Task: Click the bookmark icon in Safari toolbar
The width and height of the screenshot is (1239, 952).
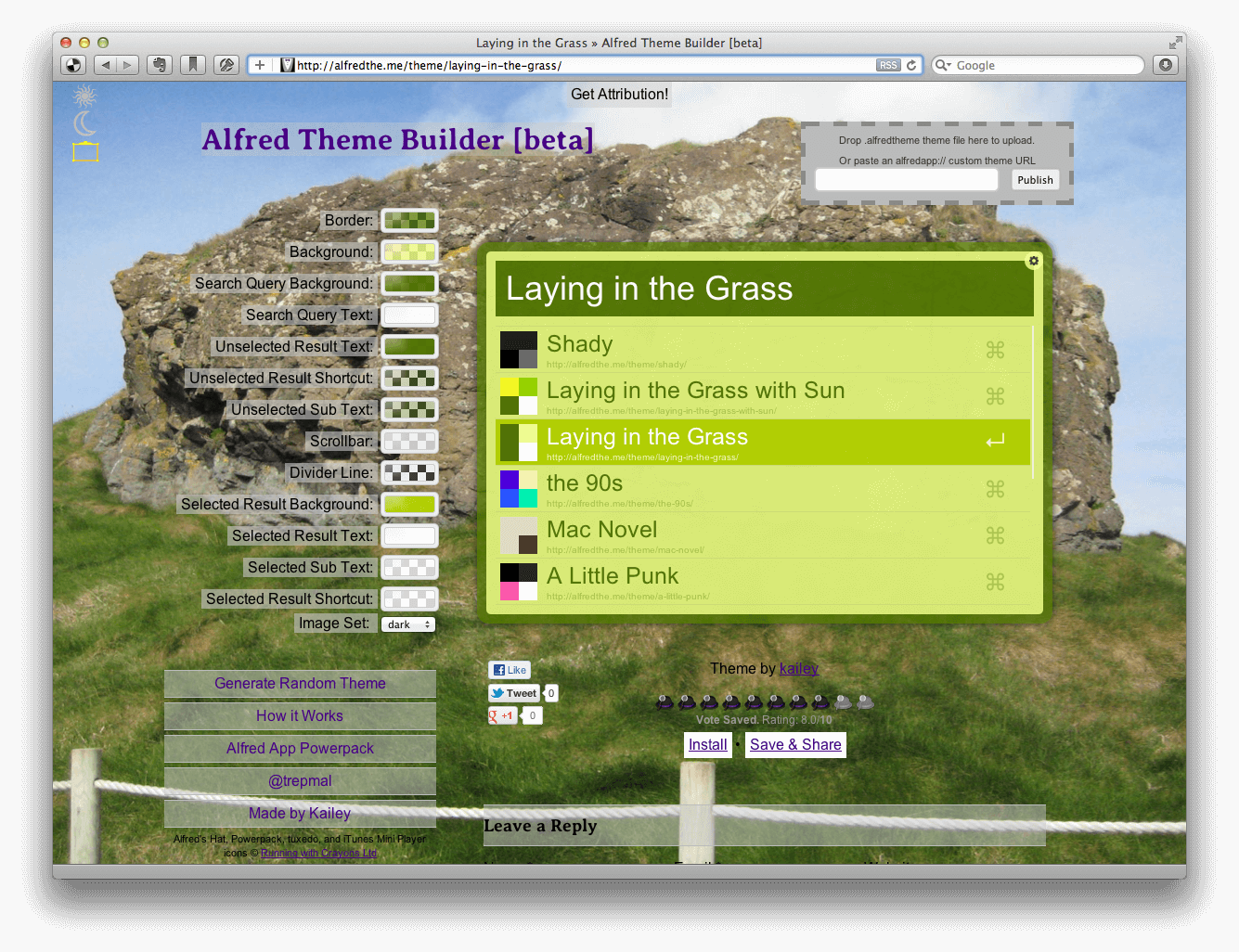Action: pyautogui.click(x=193, y=65)
